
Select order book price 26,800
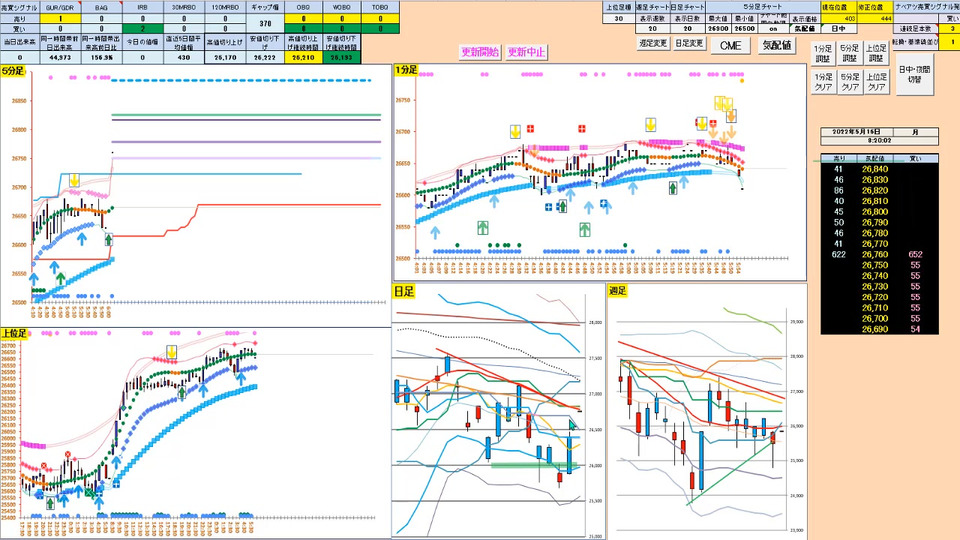(x=875, y=212)
